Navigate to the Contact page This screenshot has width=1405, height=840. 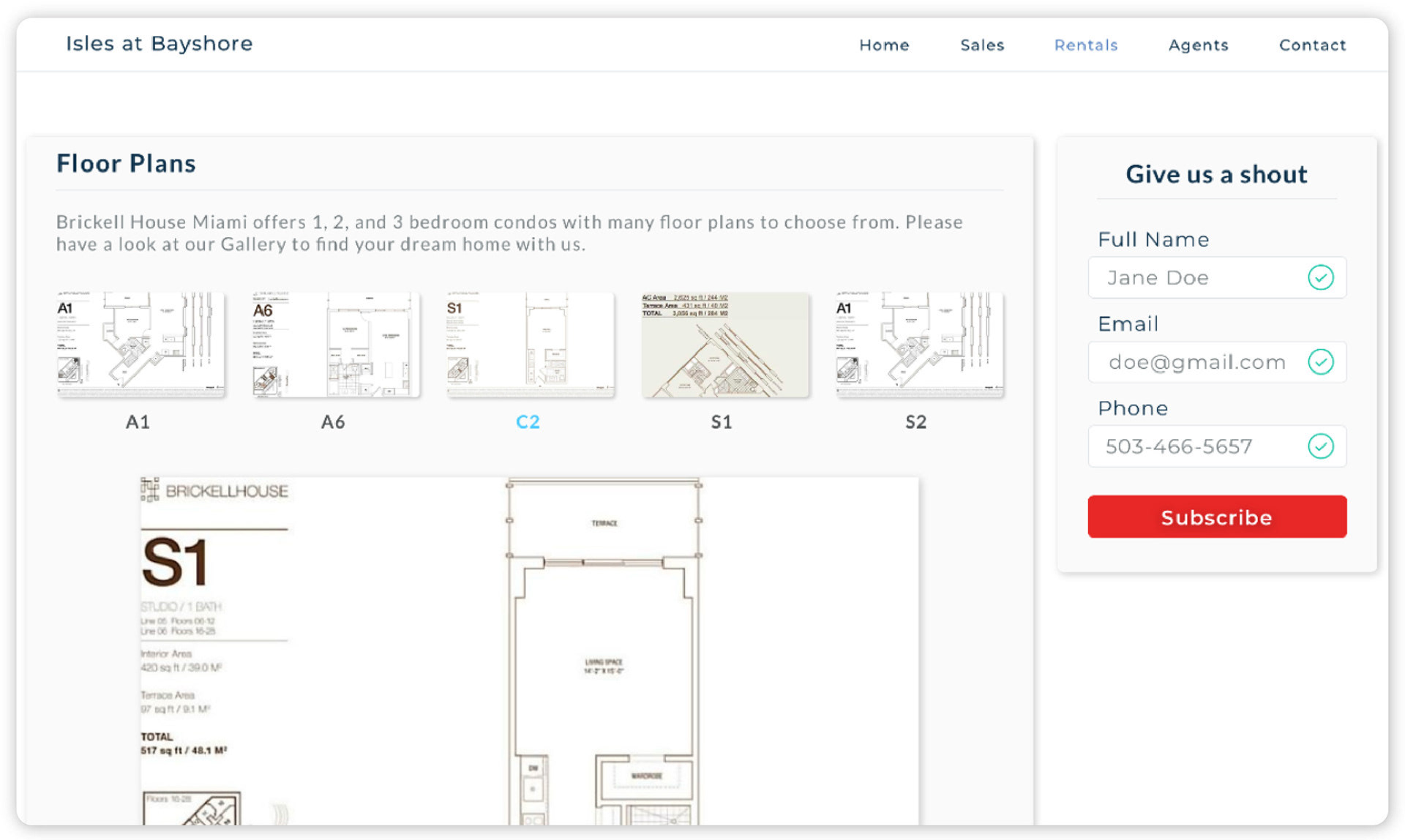point(1312,45)
